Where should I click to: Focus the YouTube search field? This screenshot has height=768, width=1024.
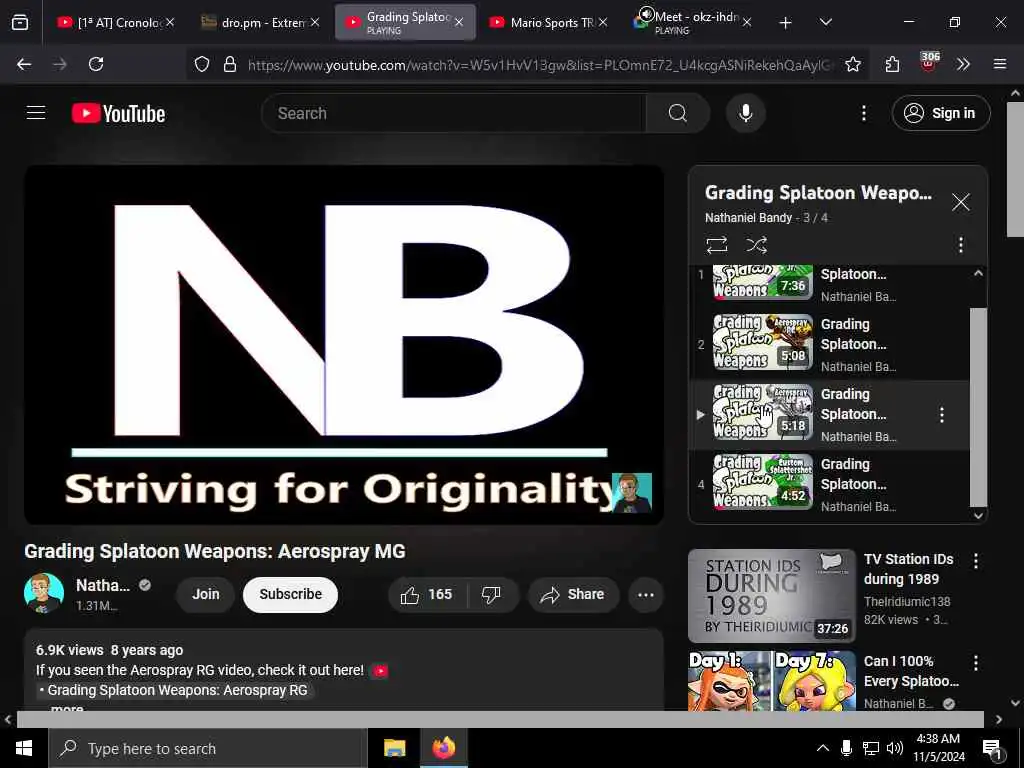[x=454, y=113]
